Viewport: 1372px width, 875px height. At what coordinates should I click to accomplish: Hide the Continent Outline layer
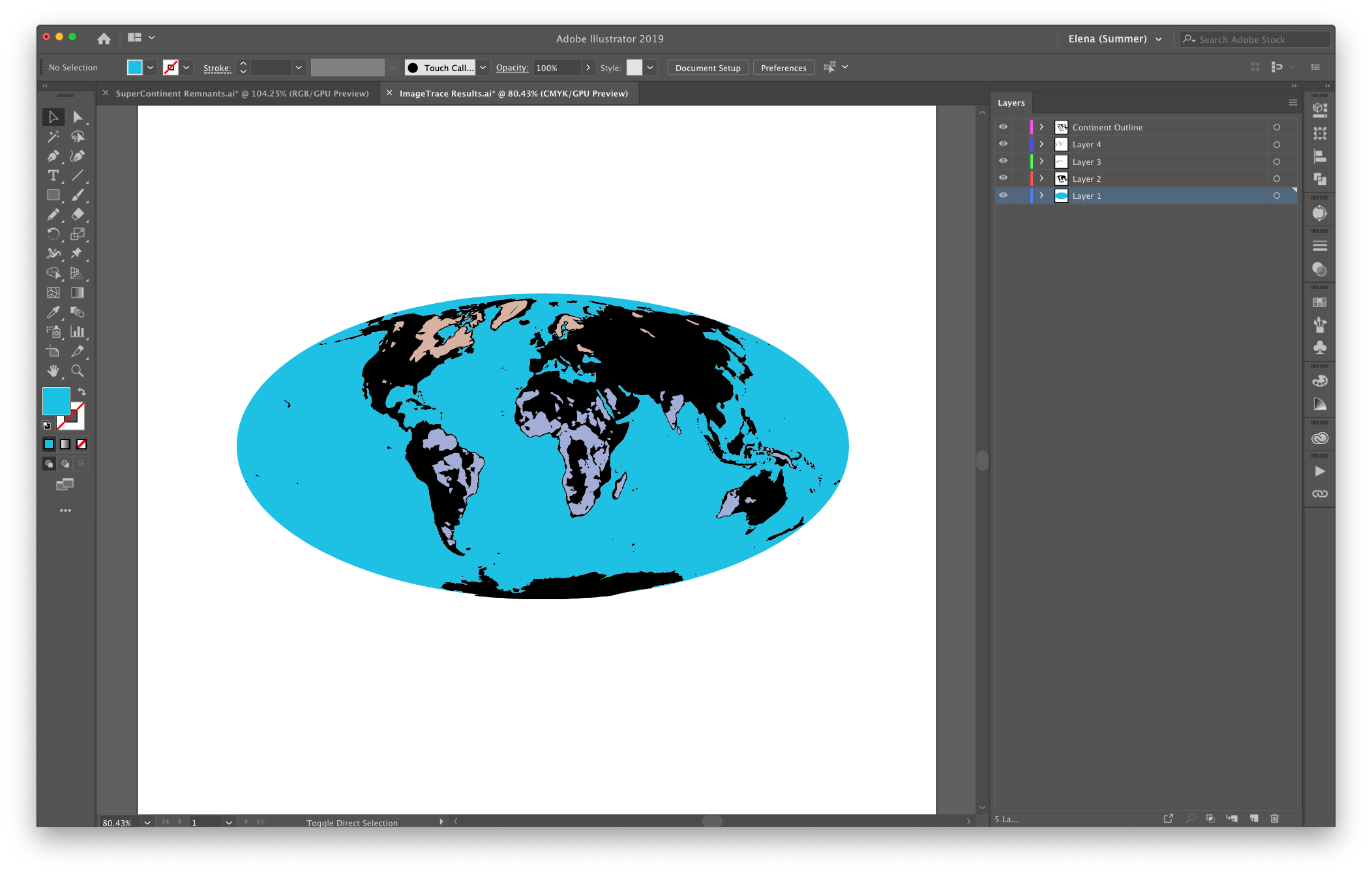point(1003,127)
